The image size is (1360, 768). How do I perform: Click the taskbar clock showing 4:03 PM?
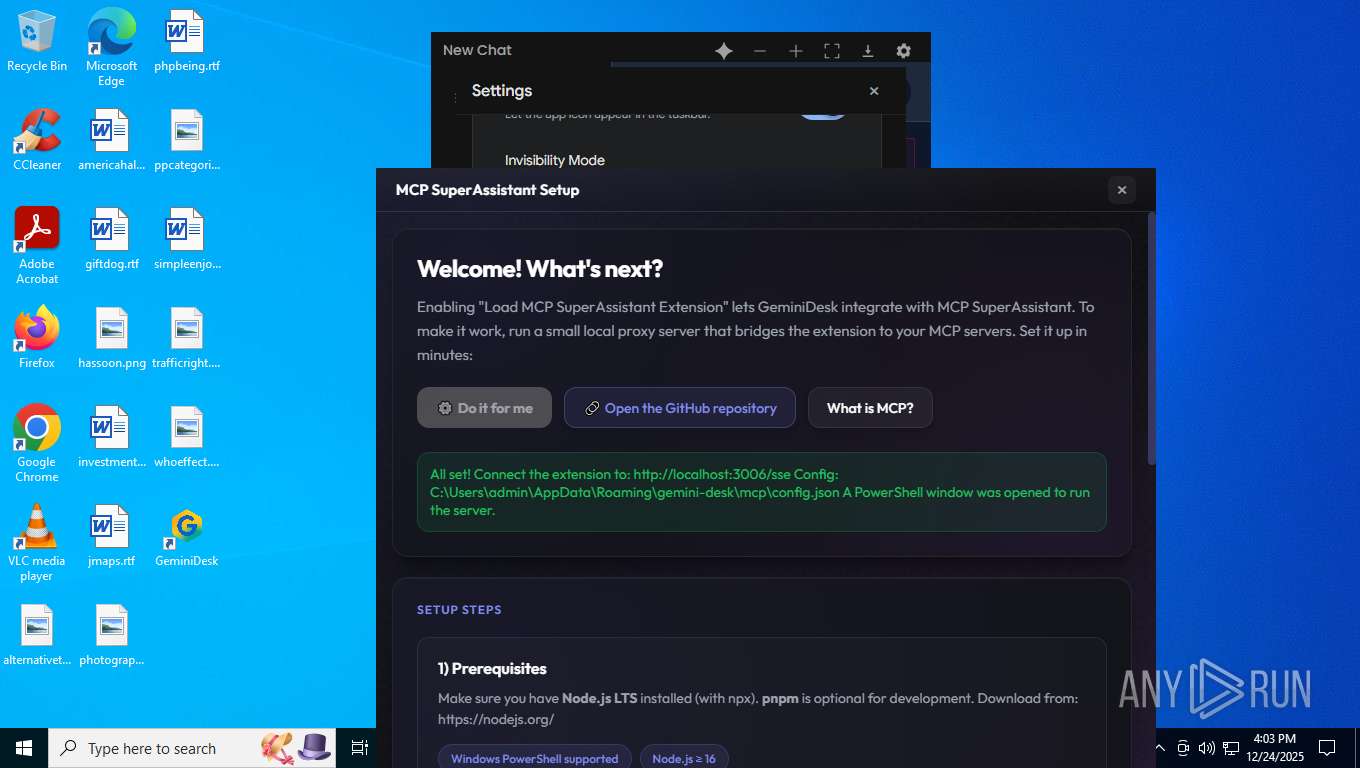pyautogui.click(x=1275, y=748)
